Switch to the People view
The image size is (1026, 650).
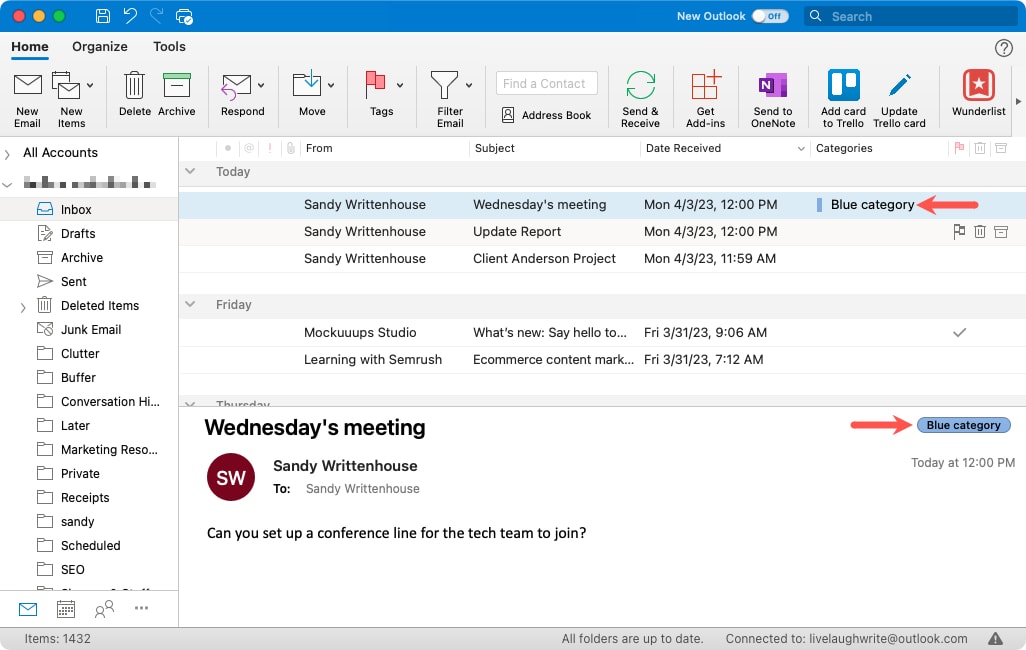104,608
